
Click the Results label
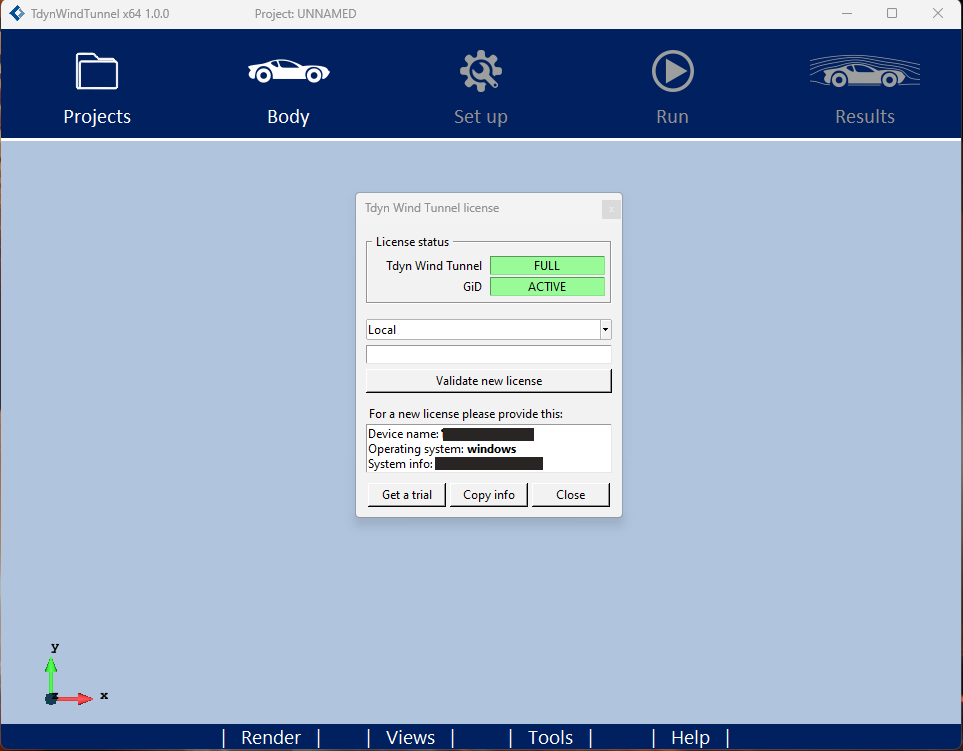coord(865,117)
